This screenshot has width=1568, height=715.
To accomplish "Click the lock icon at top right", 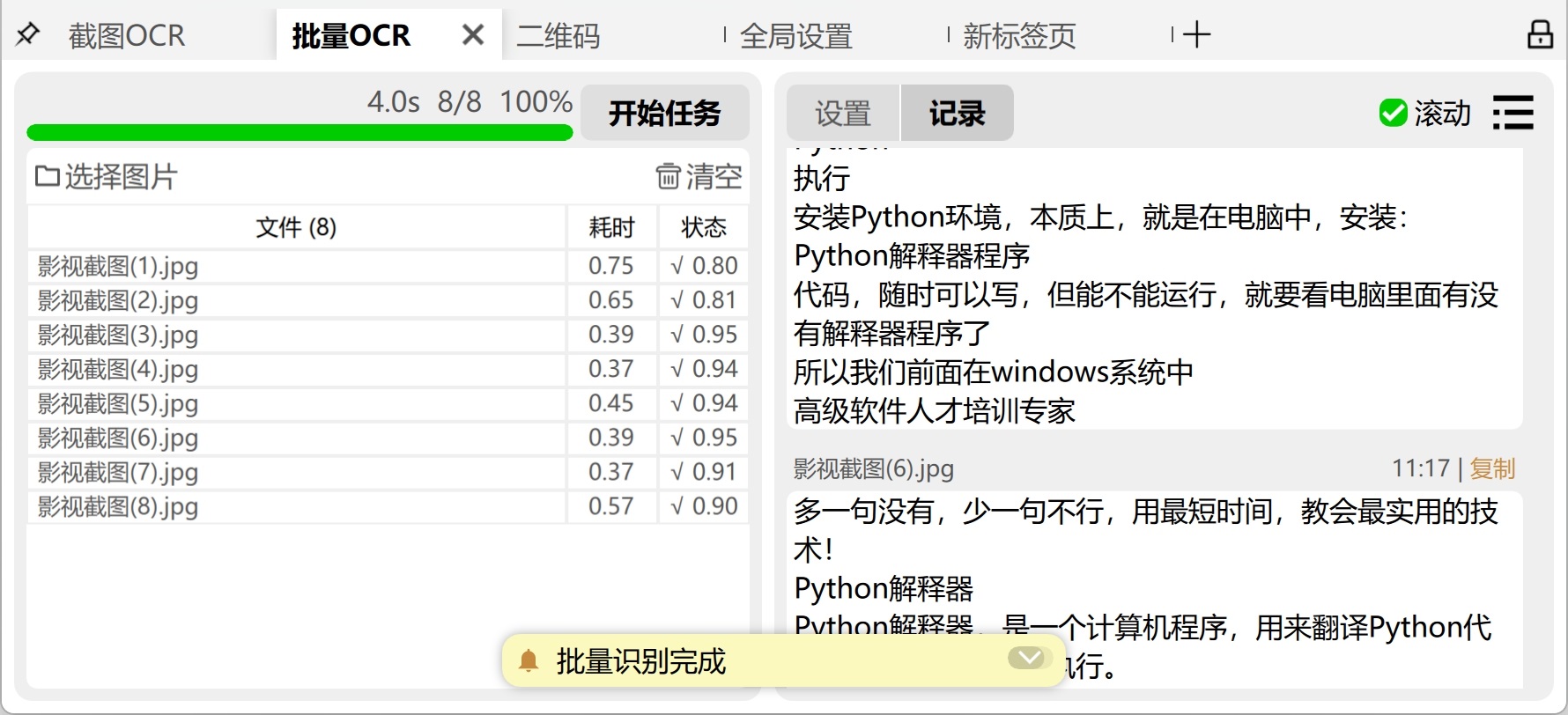I will pyautogui.click(x=1539, y=35).
